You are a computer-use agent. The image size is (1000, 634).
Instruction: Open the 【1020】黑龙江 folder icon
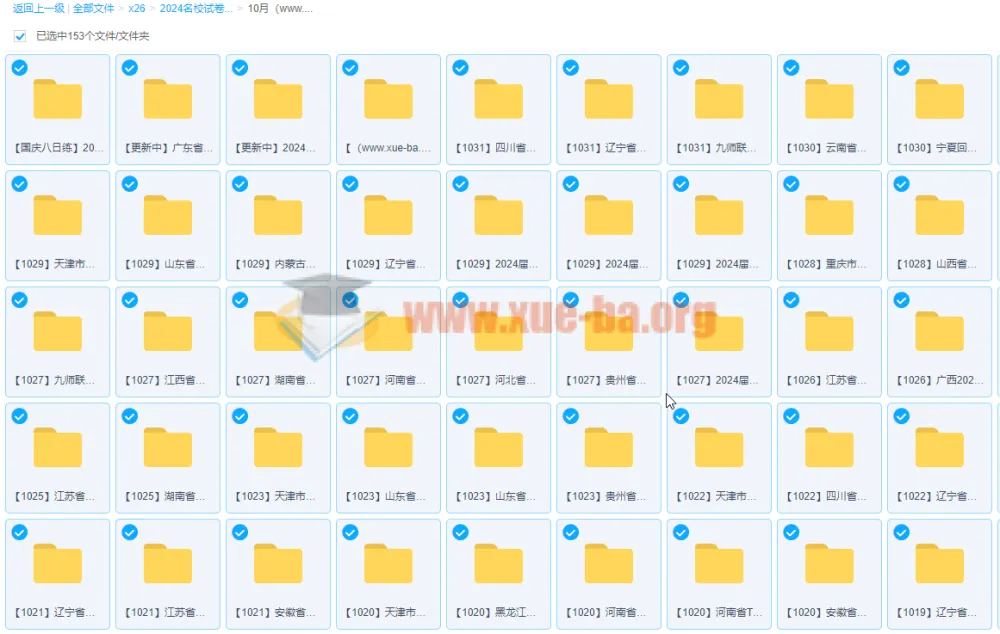click(x=498, y=563)
